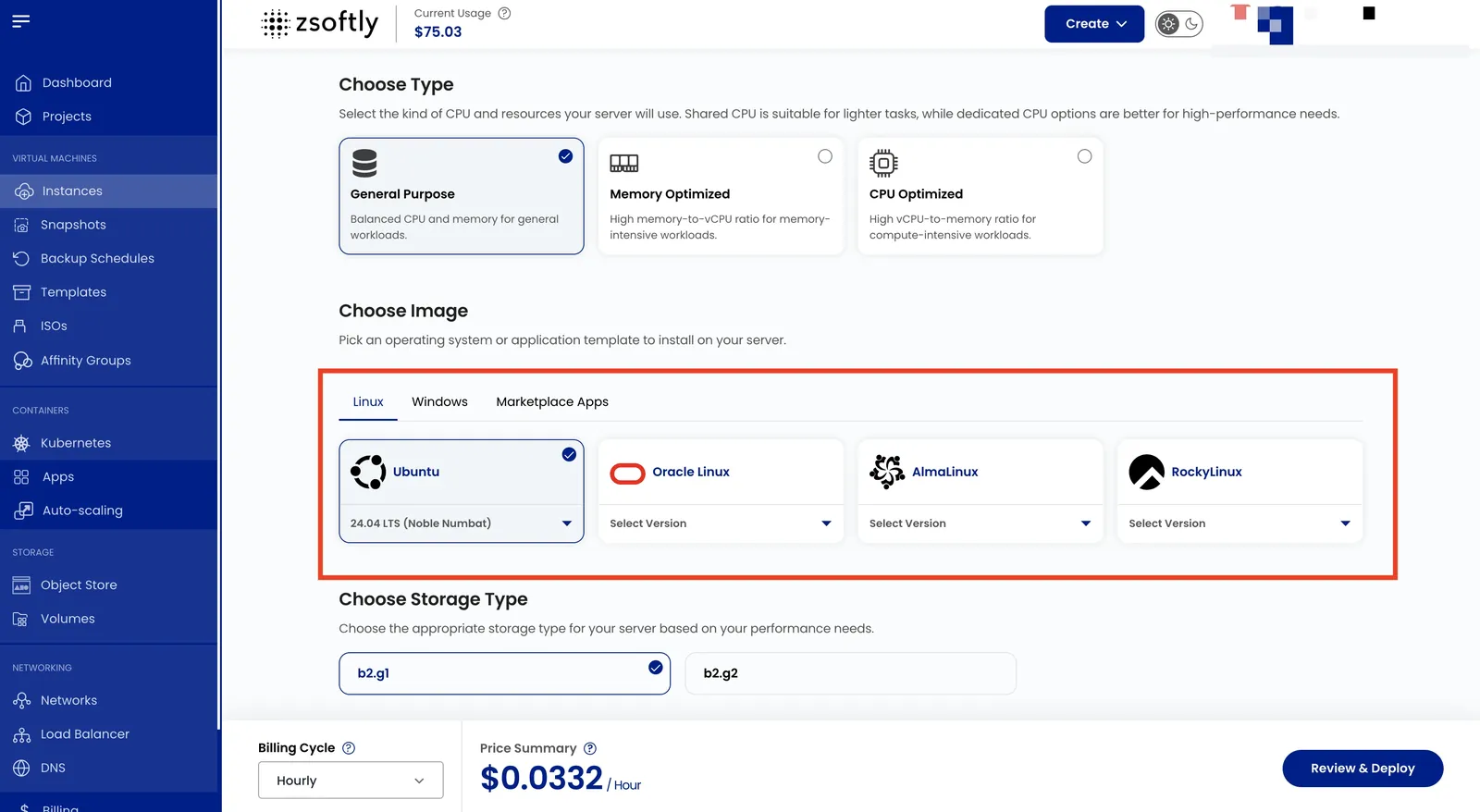Click the hamburger menu icon
The width and height of the screenshot is (1480, 812).
(21, 20)
